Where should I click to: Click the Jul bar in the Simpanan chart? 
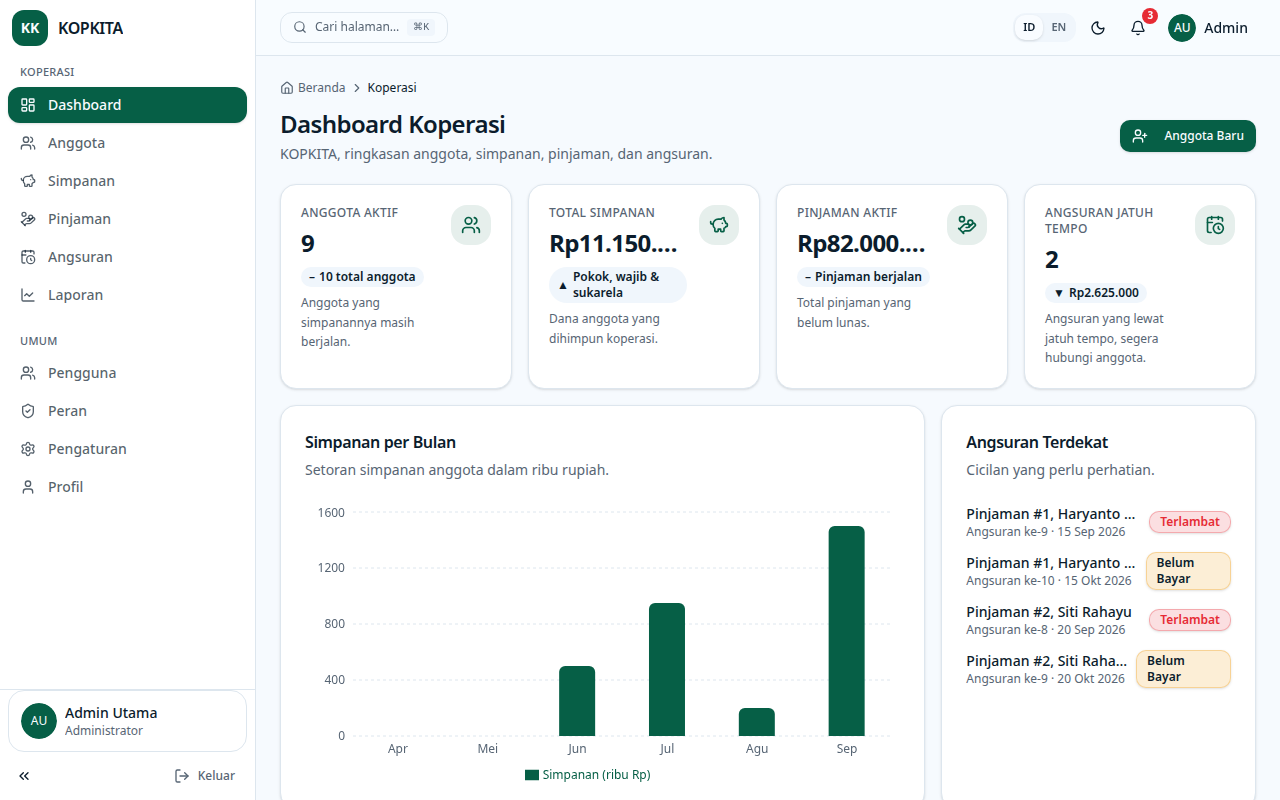coord(667,670)
